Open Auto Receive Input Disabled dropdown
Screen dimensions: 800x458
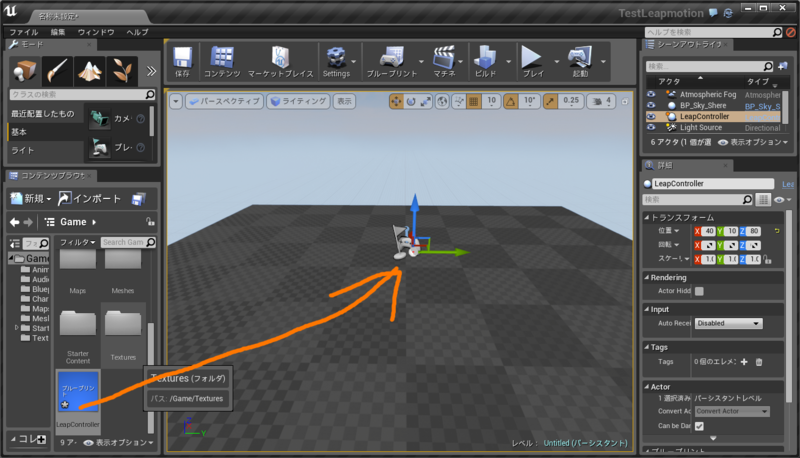729,323
